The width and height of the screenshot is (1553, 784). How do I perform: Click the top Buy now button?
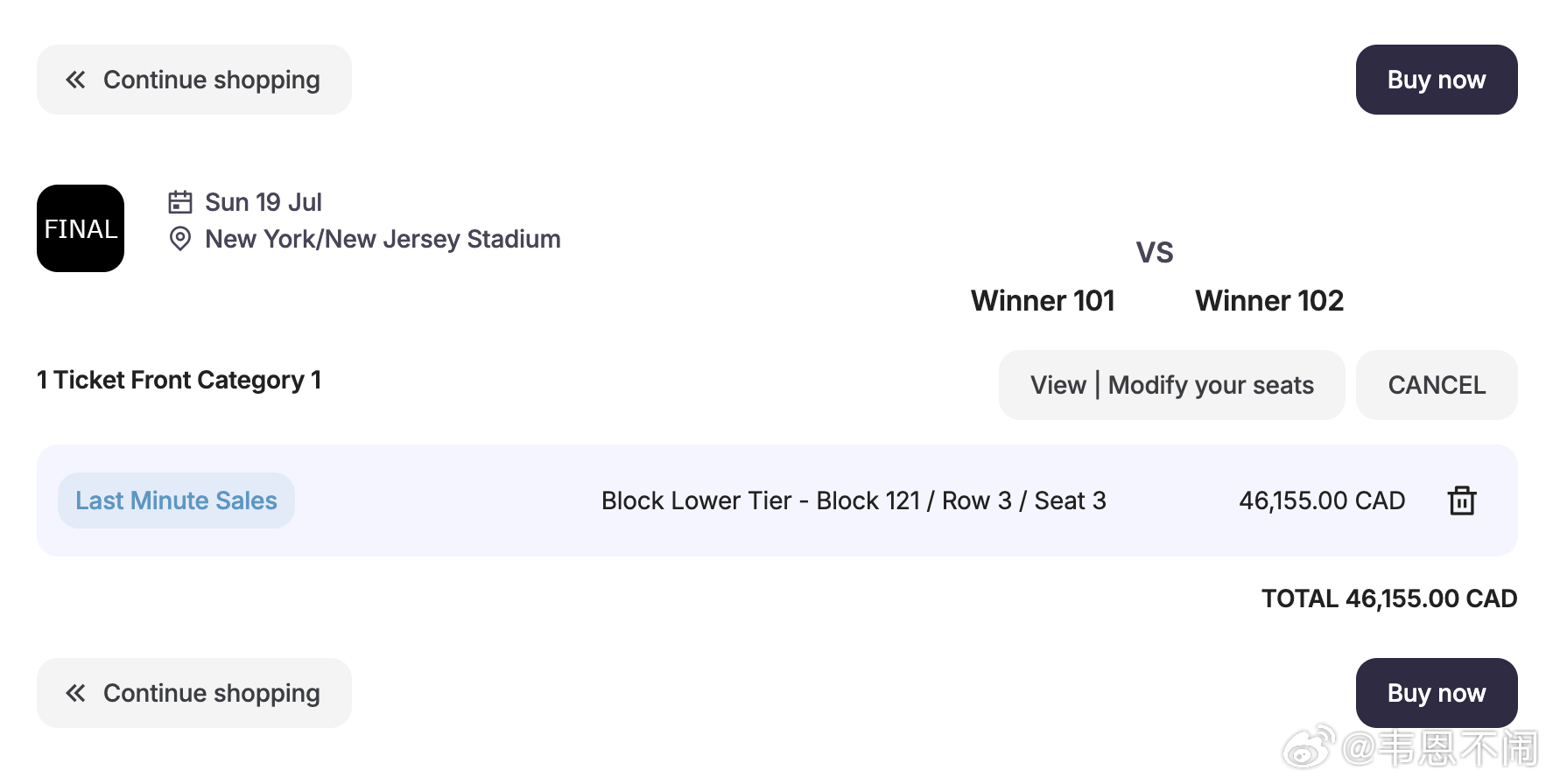(x=1436, y=80)
